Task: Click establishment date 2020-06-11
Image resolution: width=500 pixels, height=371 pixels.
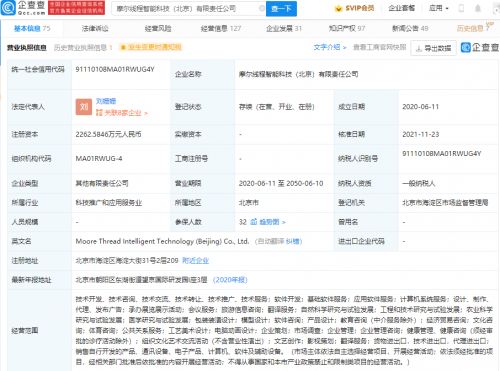Action: click(x=420, y=107)
